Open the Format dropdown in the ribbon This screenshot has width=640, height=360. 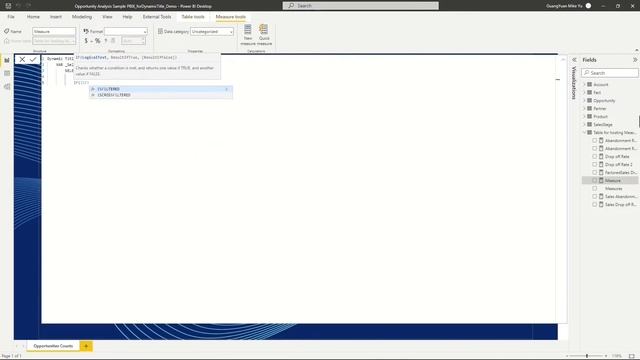[x=126, y=31]
